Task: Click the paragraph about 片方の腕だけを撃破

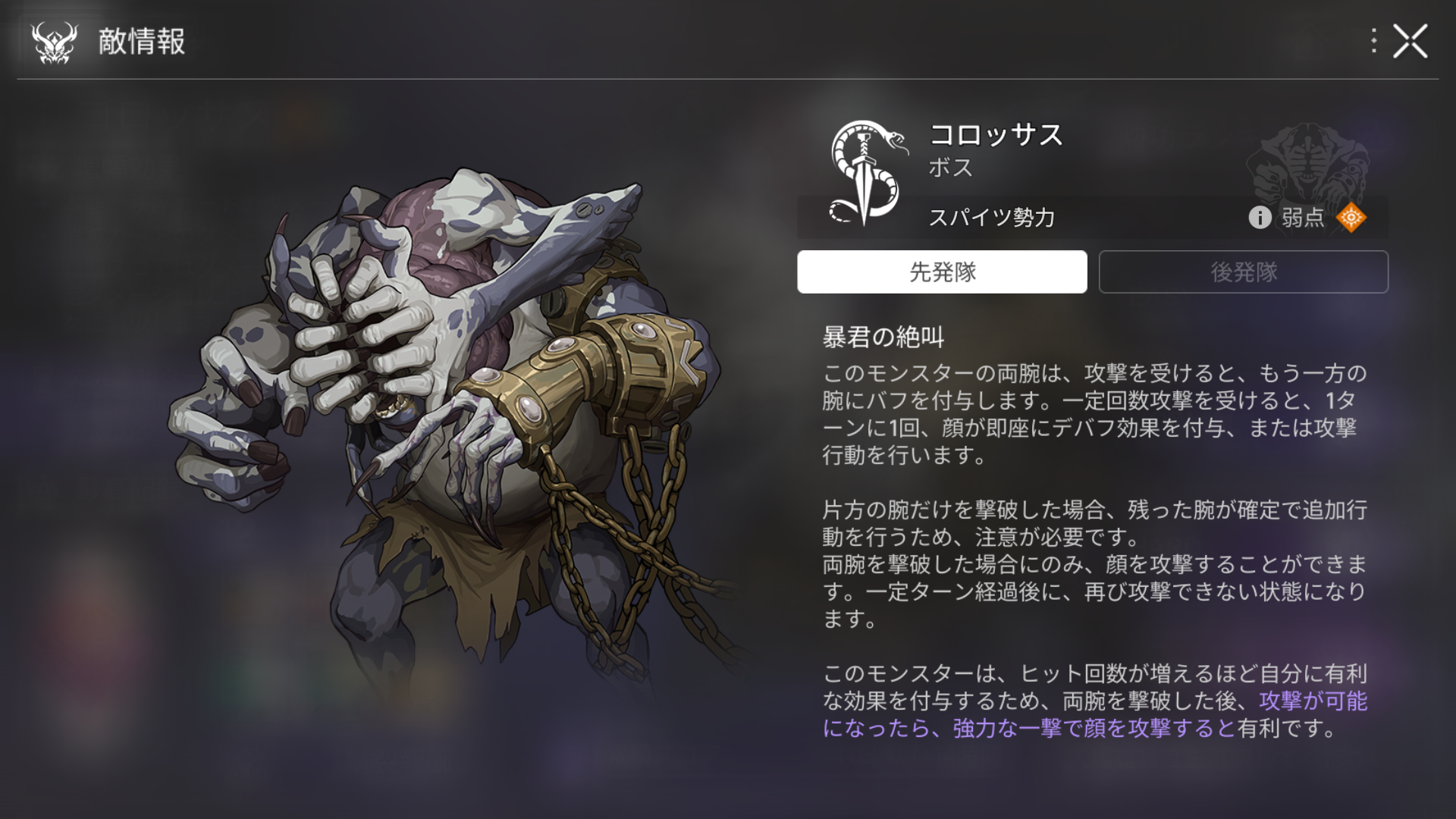Action: pos(1095,523)
